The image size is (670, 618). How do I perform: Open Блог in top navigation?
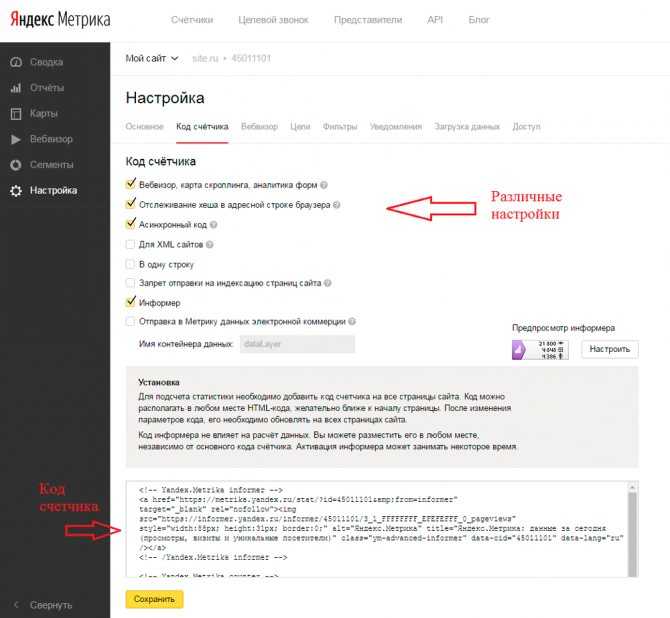(x=479, y=20)
